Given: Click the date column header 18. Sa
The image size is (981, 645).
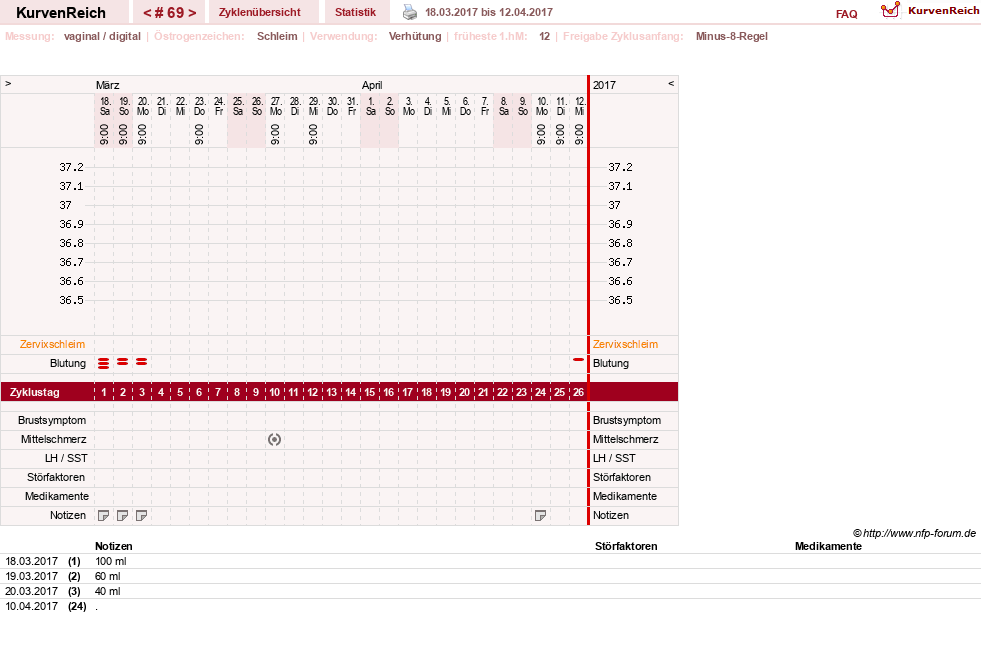Looking at the screenshot, I should click(x=105, y=106).
